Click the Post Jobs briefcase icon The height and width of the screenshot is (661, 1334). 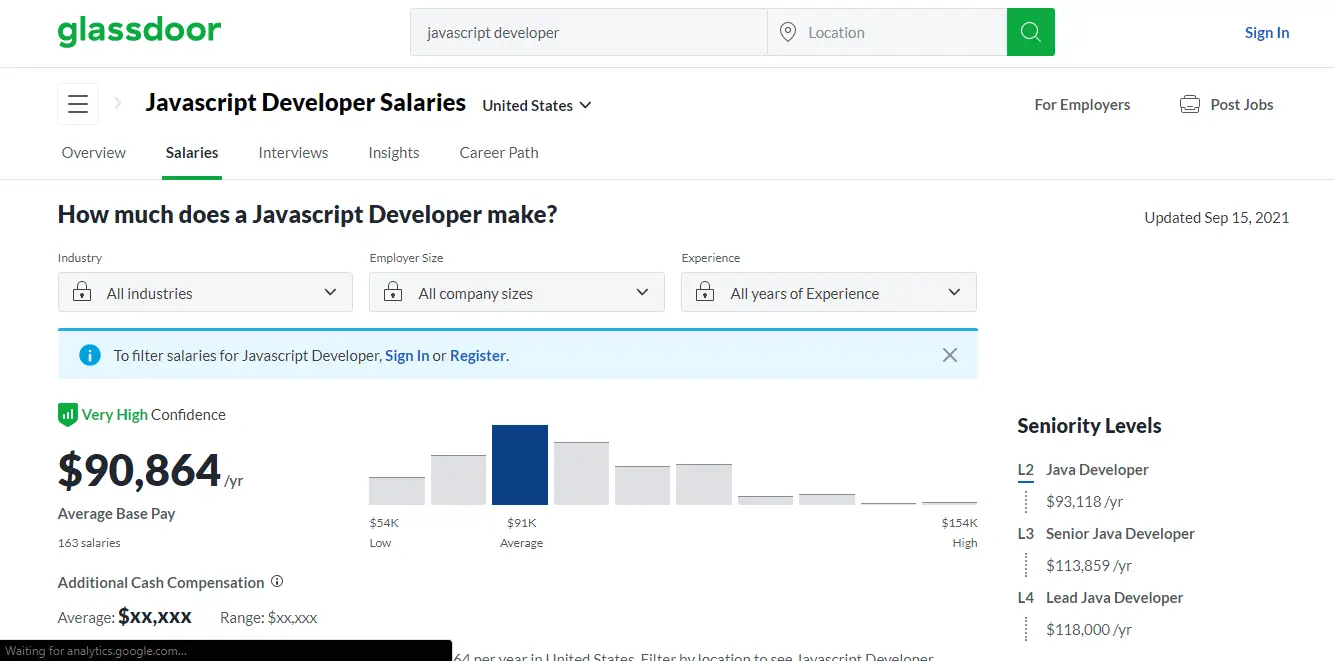[x=1189, y=104]
